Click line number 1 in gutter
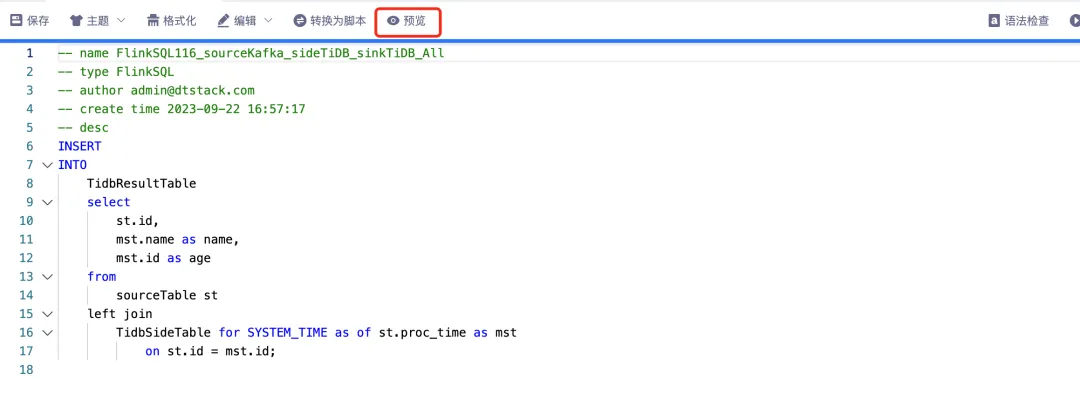The image size is (1080, 407). point(30,53)
